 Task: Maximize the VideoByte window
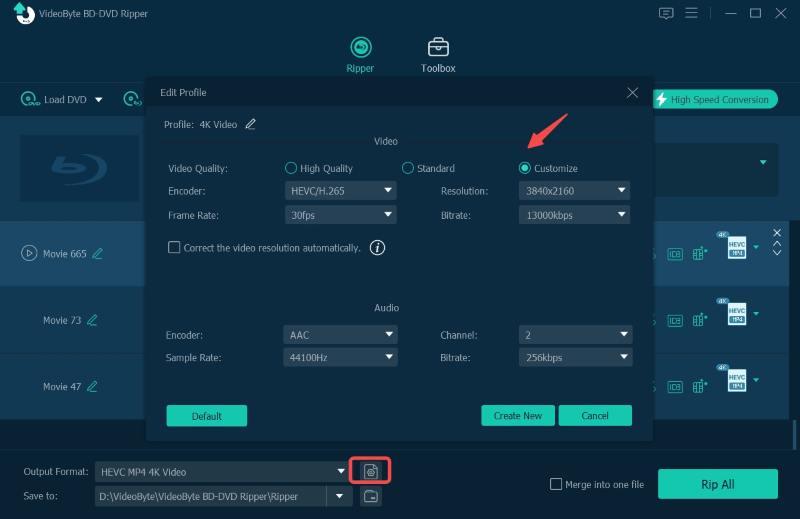756,13
